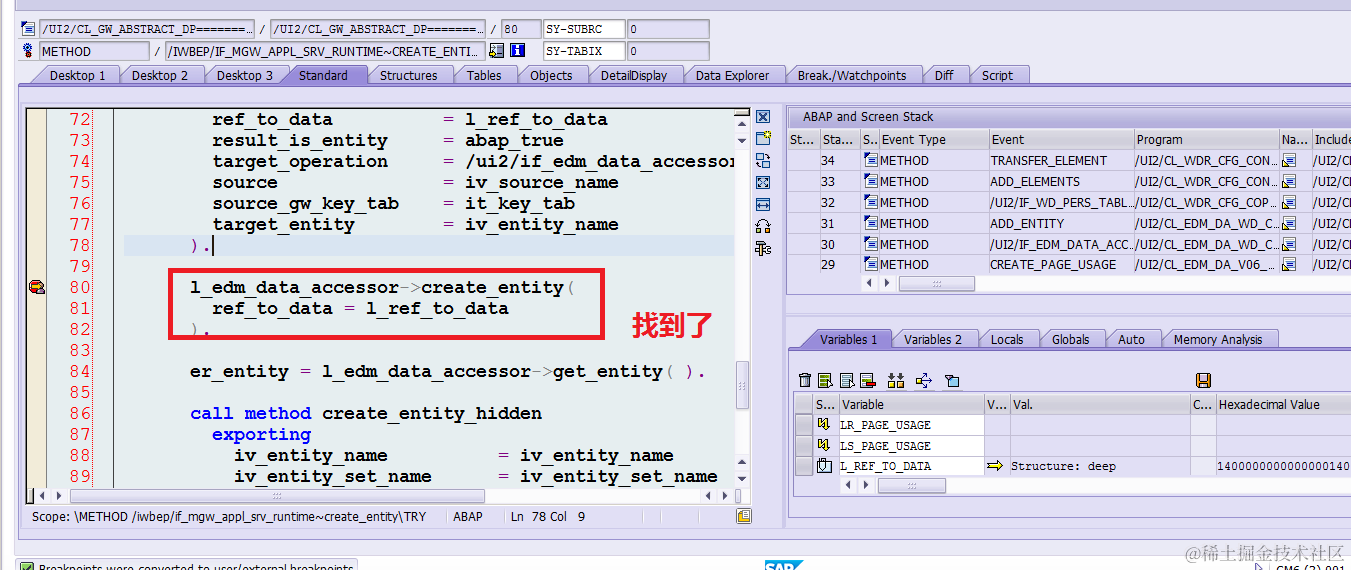Click the binoculars-style icon in Variables toolbar

pyautogui.click(x=895, y=380)
